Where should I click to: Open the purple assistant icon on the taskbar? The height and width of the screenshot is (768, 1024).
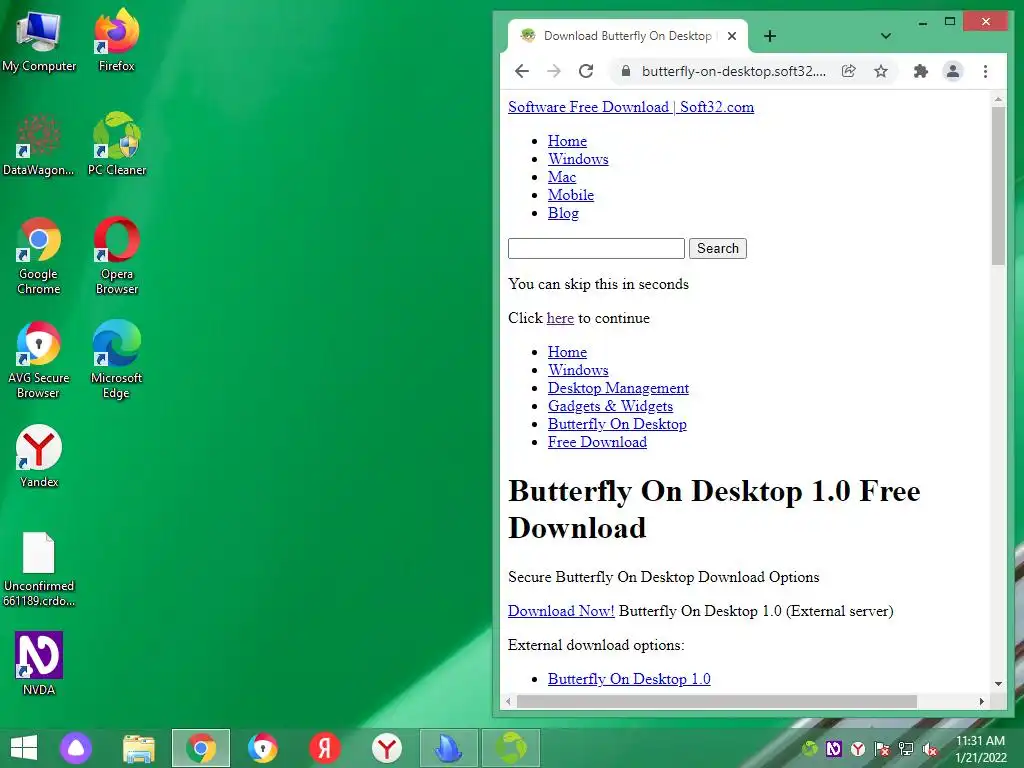(76, 748)
